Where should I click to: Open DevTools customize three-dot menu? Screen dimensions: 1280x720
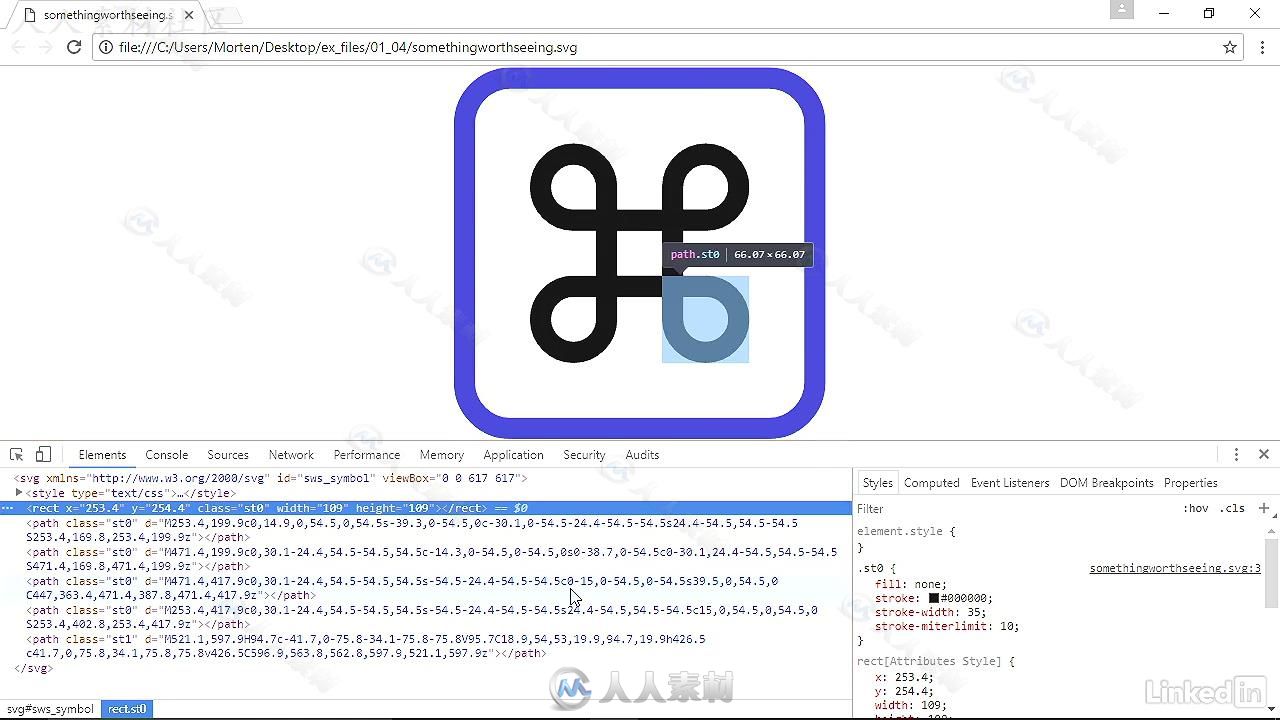pos(1236,454)
